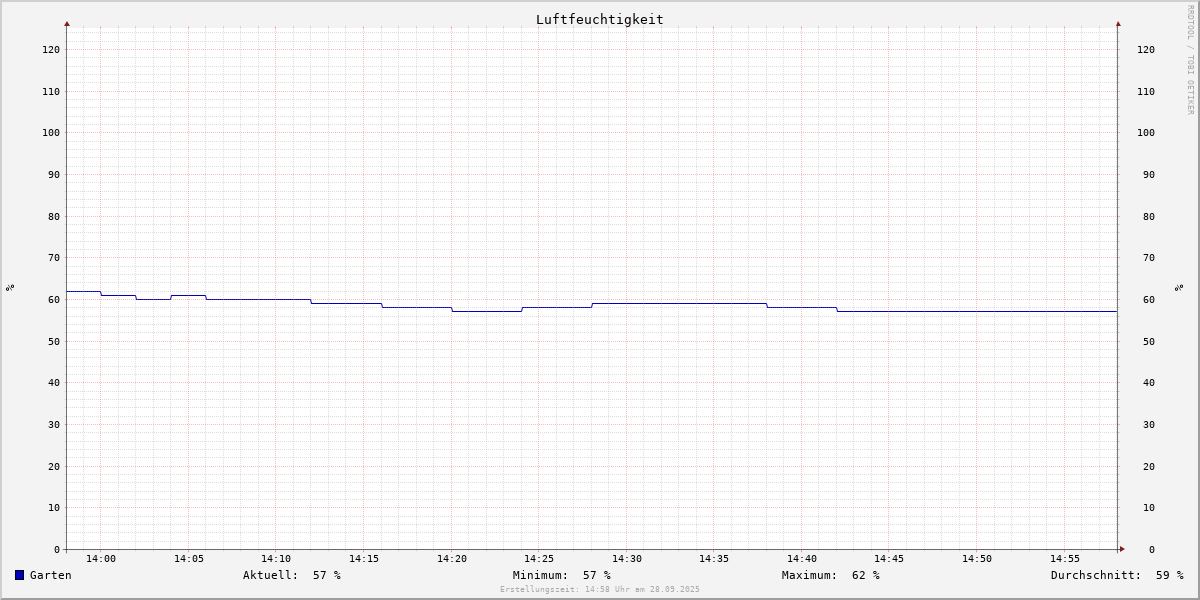This screenshot has width=1200, height=600.
Task: Click the 14:10 time axis label
Action: pyautogui.click(x=276, y=559)
